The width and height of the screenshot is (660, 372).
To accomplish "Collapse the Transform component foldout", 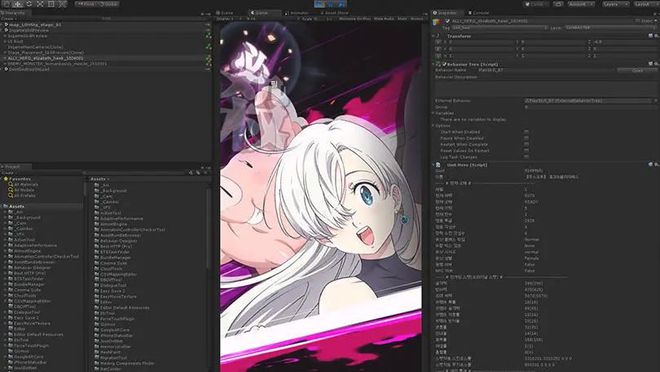I will click(434, 36).
